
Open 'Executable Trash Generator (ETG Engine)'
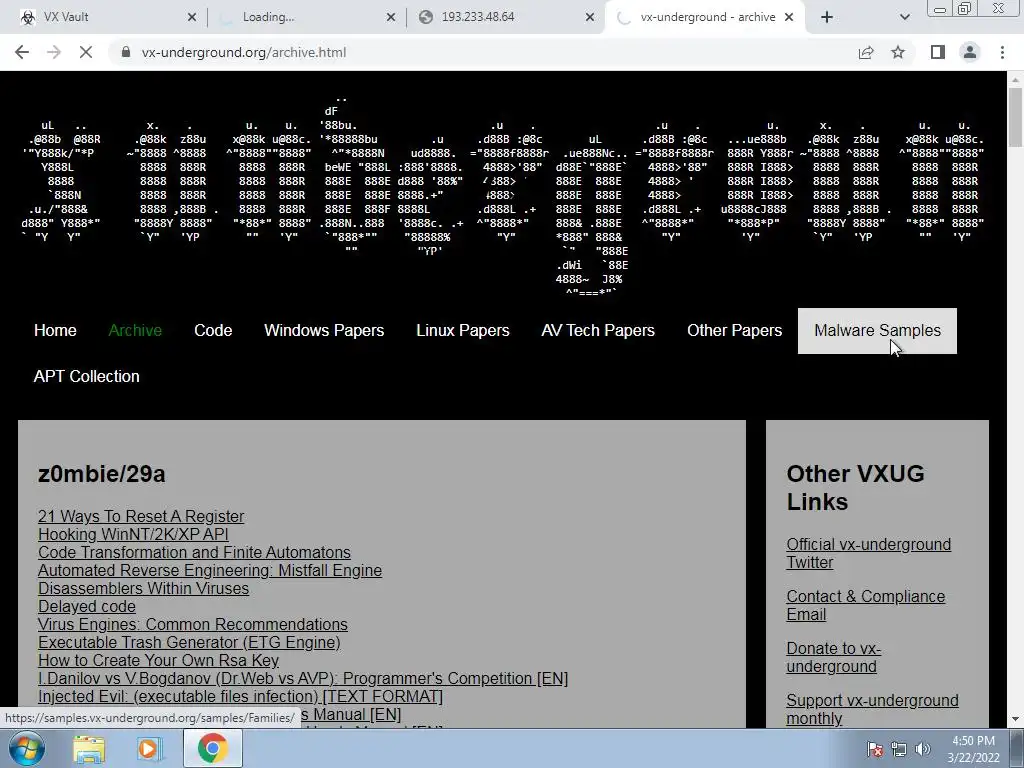(x=189, y=643)
